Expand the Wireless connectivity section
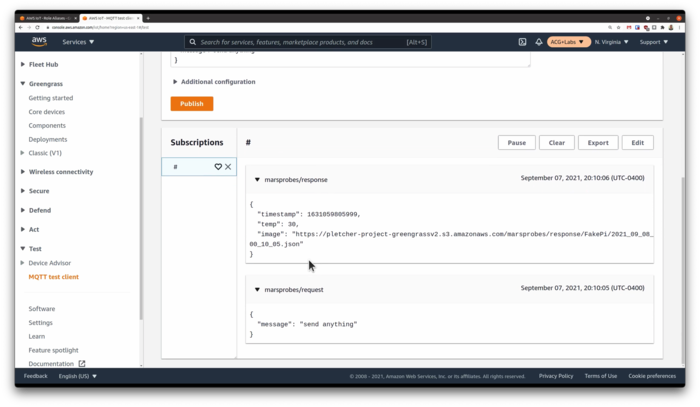 point(23,171)
